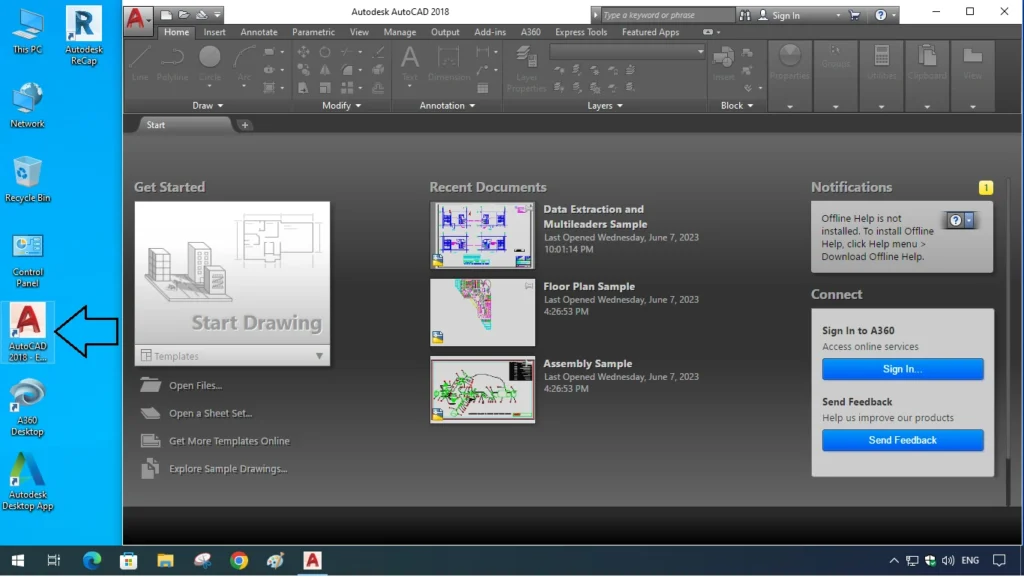Select the Circle tool

point(210,64)
